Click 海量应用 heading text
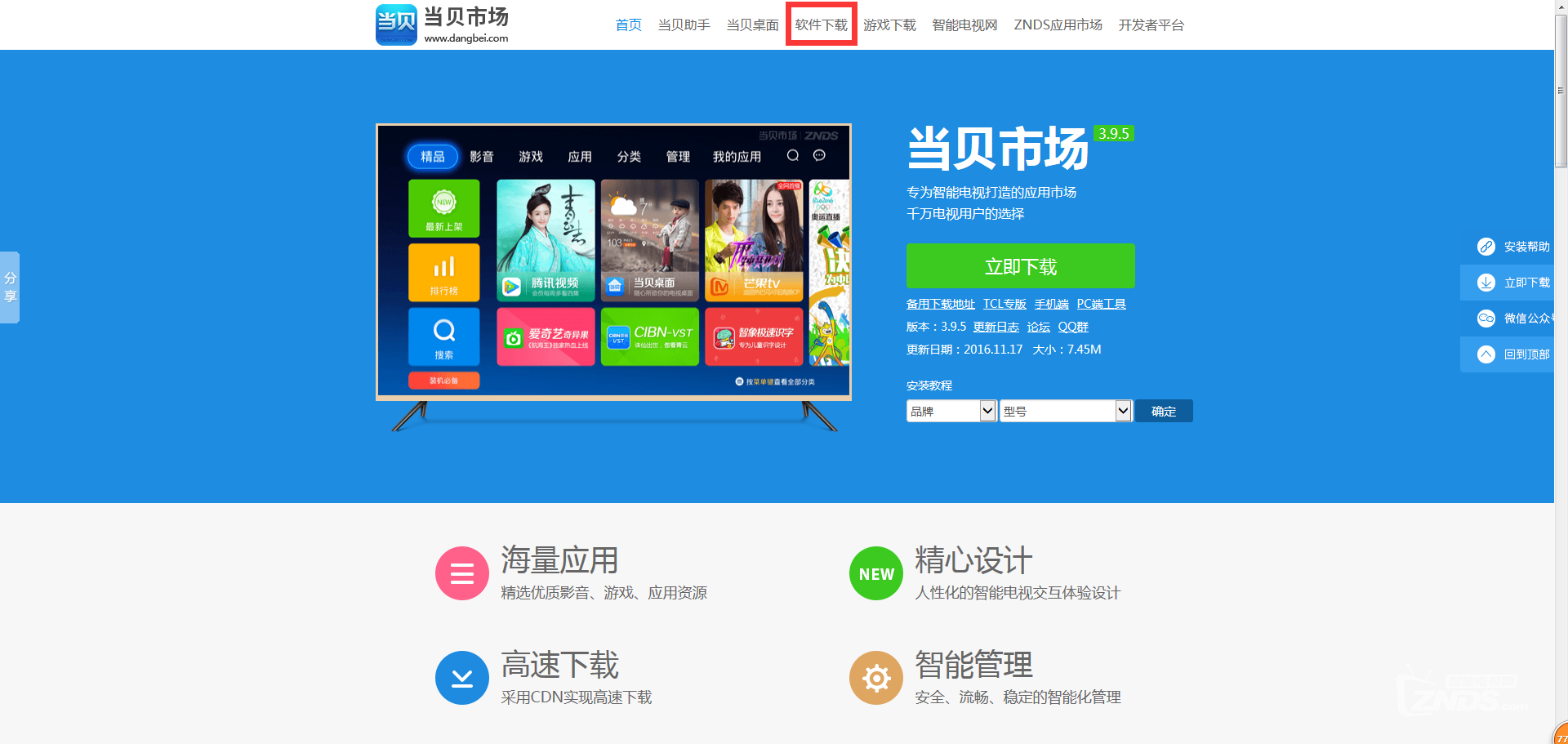The height and width of the screenshot is (744, 1568). click(x=559, y=560)
